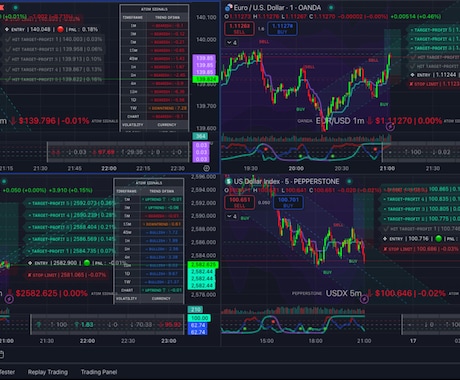This screenshot has height=380, width=460.
Task: Click the lightning icon on the EUR/USD chart
Action: pyautogui.click(x=390, y=127)
